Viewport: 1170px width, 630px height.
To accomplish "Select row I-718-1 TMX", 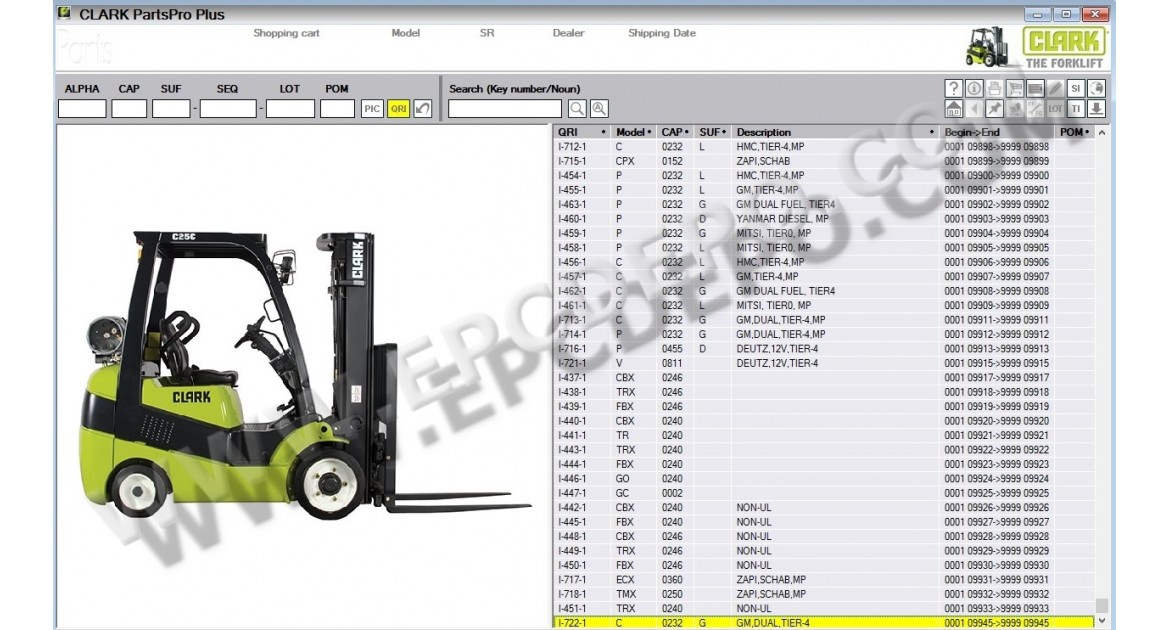I will click(823, 594).
